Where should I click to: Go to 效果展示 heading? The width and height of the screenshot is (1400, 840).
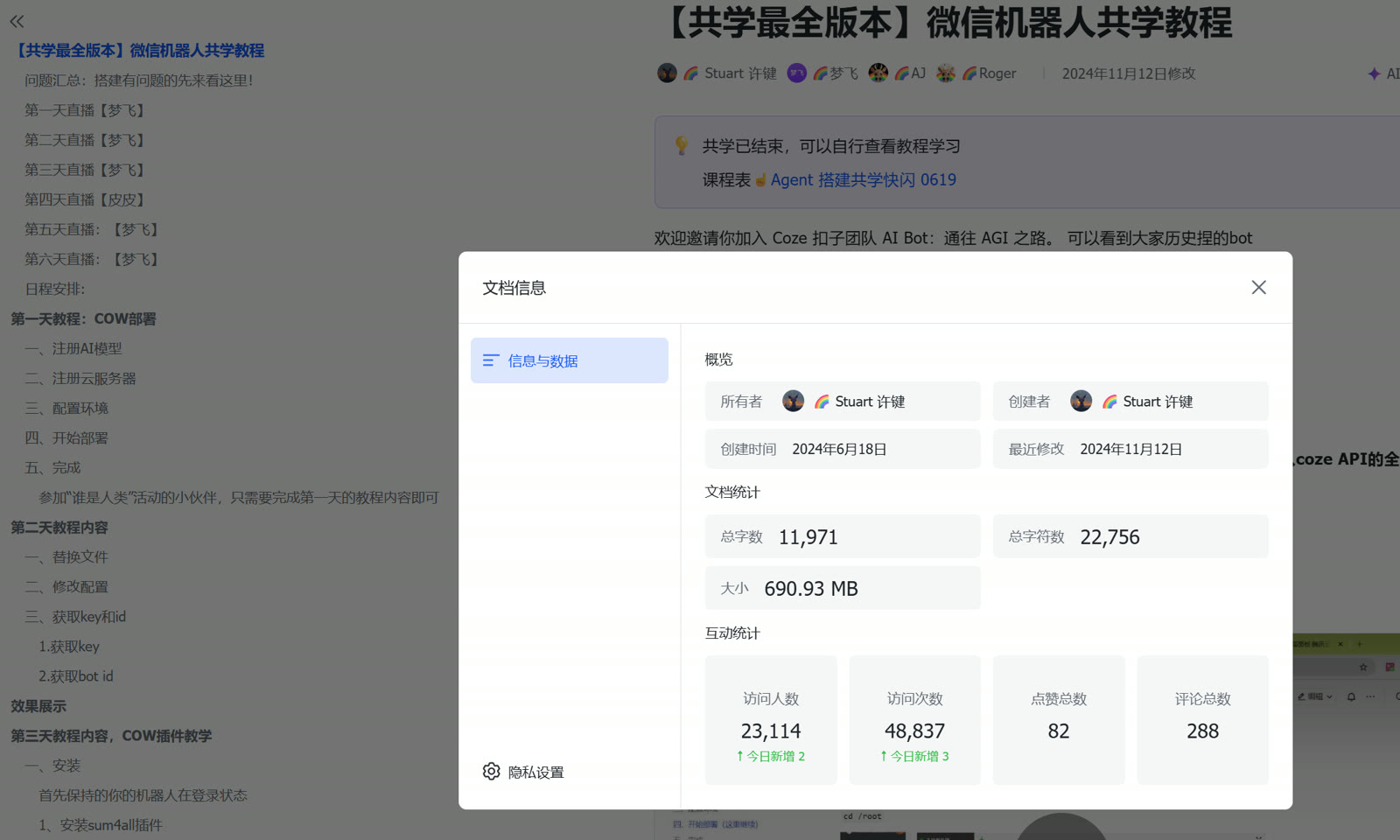(38, 706)
